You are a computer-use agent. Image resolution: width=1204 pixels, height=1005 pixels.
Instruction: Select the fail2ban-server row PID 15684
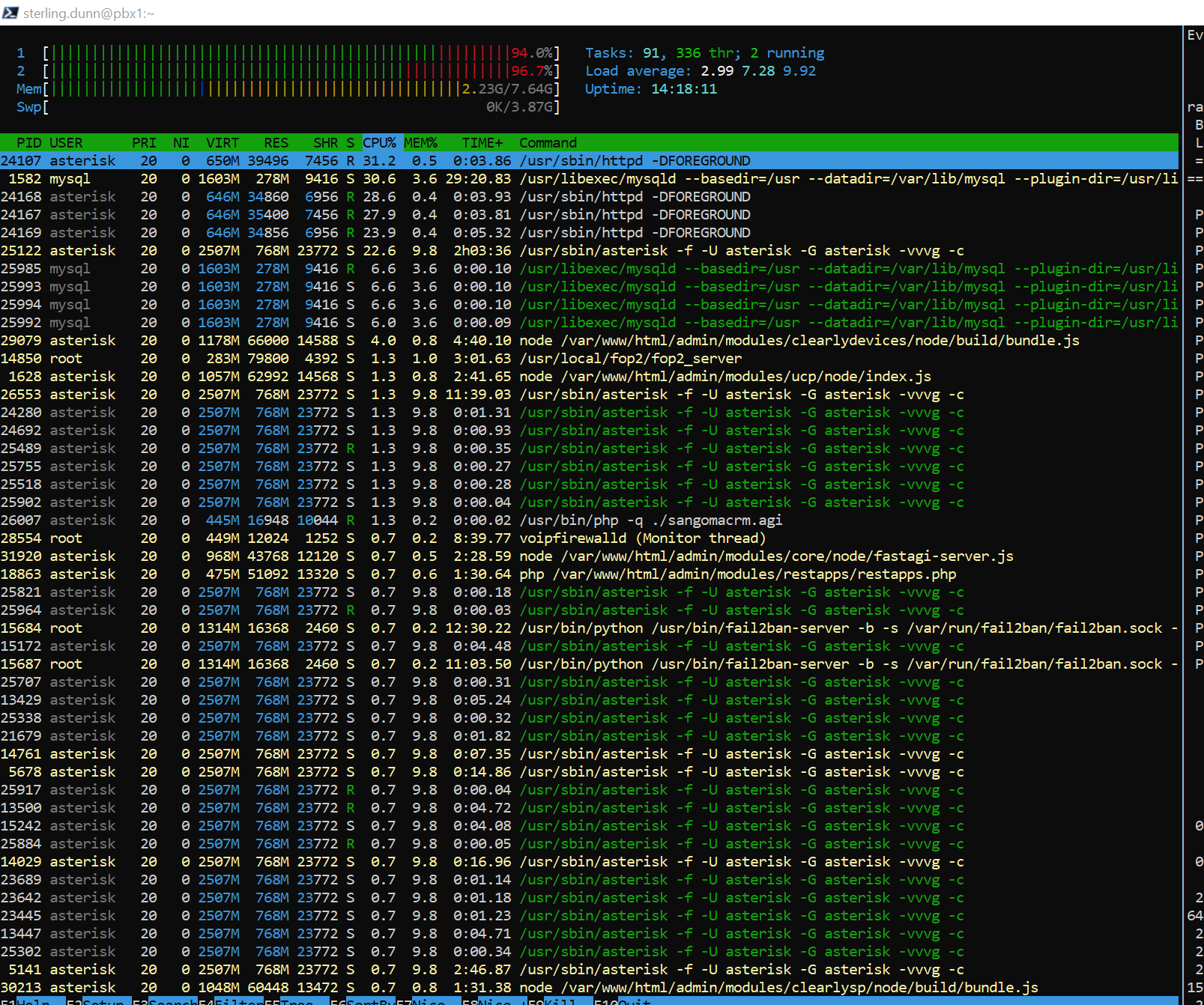(x=589, y=628)
